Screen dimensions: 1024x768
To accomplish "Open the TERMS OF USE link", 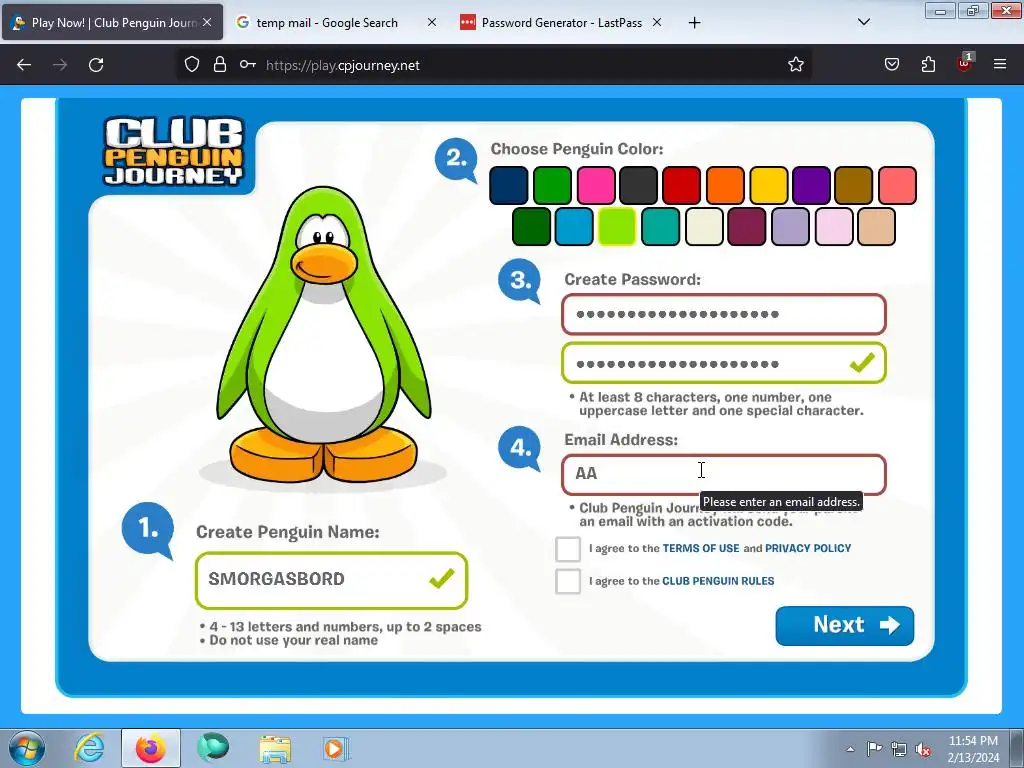I will [701, 549].
